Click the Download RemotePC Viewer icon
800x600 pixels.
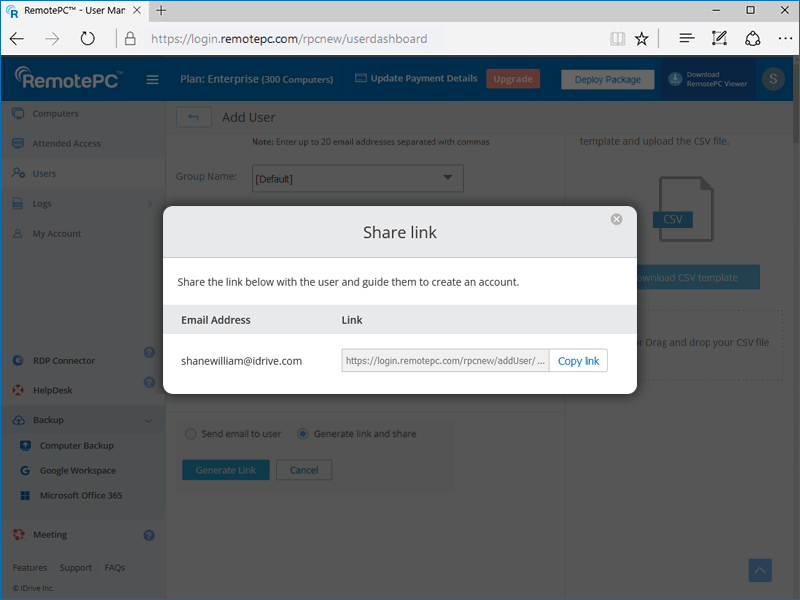pyautogui.click(x=675, y=77)
